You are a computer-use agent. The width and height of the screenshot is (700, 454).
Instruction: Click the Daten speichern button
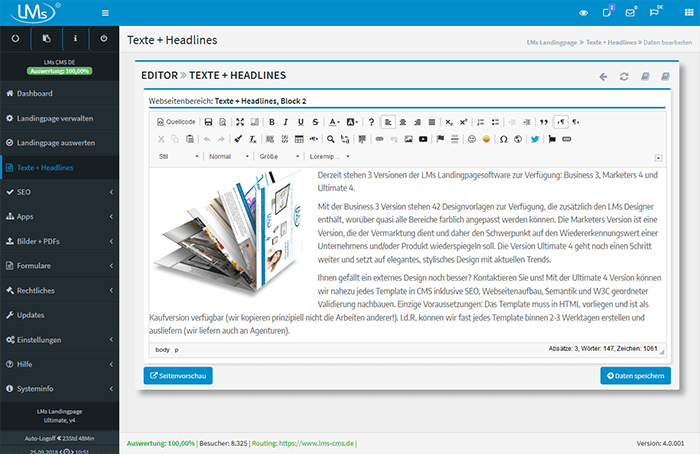(x=635, y=376)
